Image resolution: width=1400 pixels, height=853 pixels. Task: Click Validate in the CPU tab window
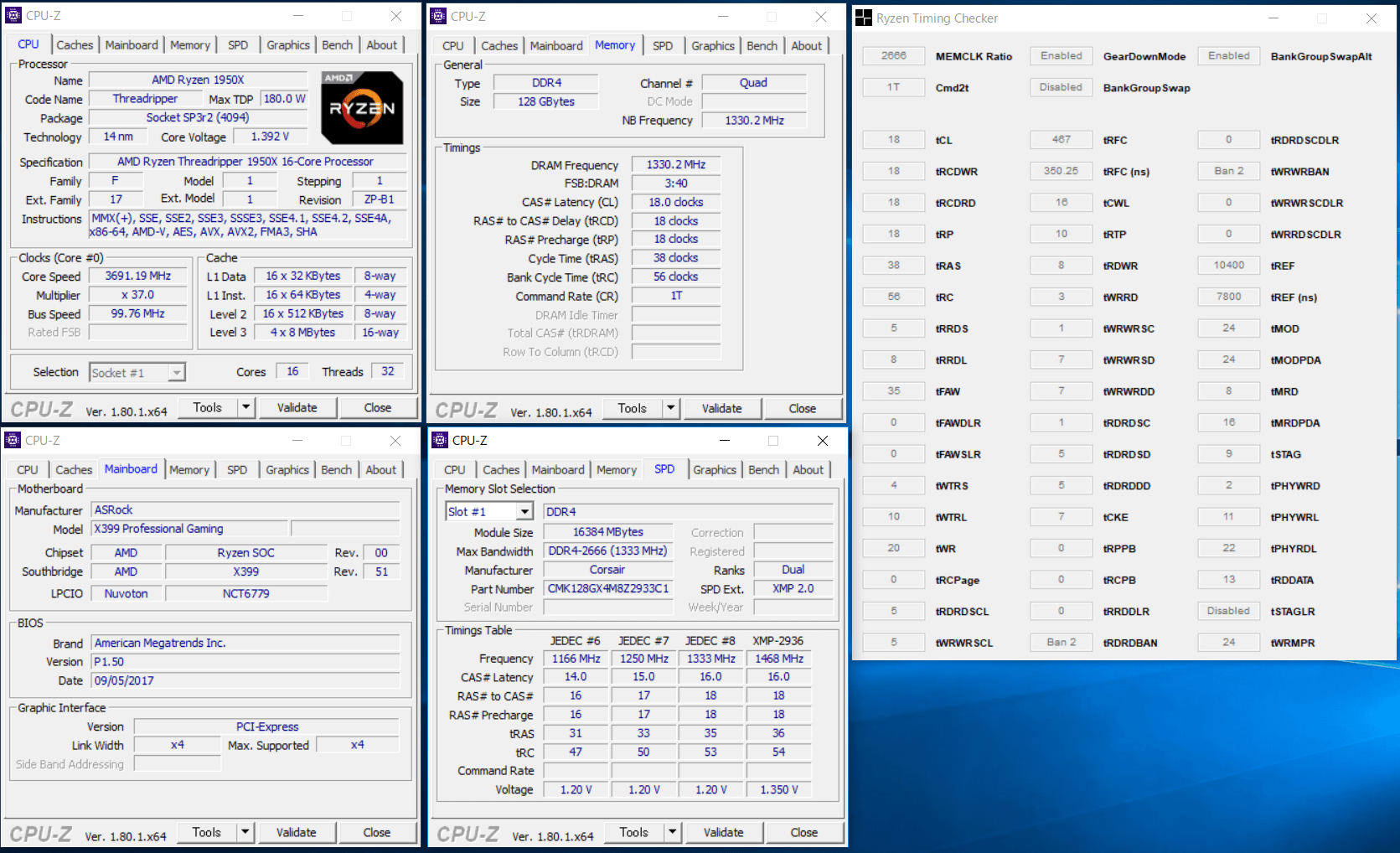coord(297,408)
